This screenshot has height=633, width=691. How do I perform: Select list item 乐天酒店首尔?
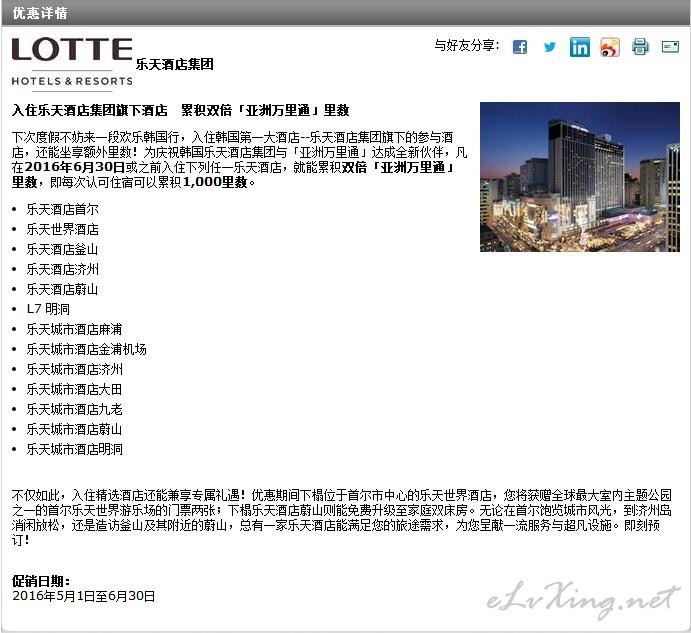pos(62,209)
